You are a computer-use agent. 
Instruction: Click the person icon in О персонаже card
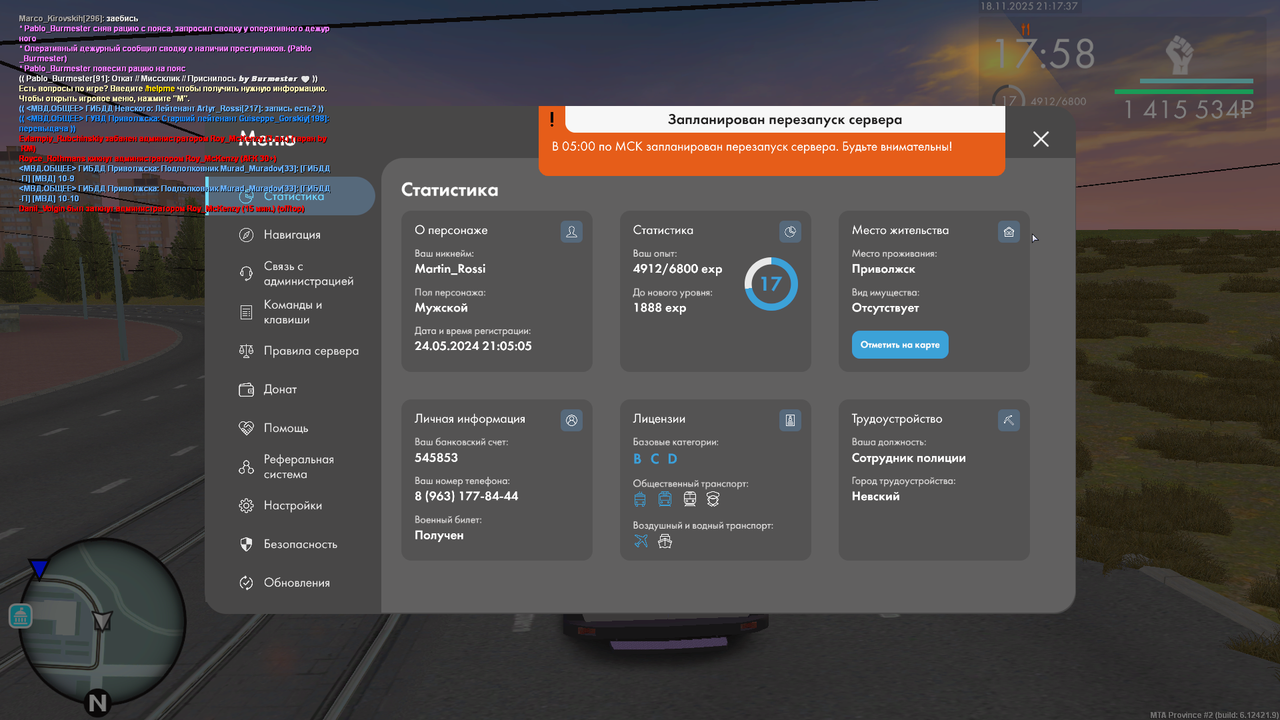(572, 232)
